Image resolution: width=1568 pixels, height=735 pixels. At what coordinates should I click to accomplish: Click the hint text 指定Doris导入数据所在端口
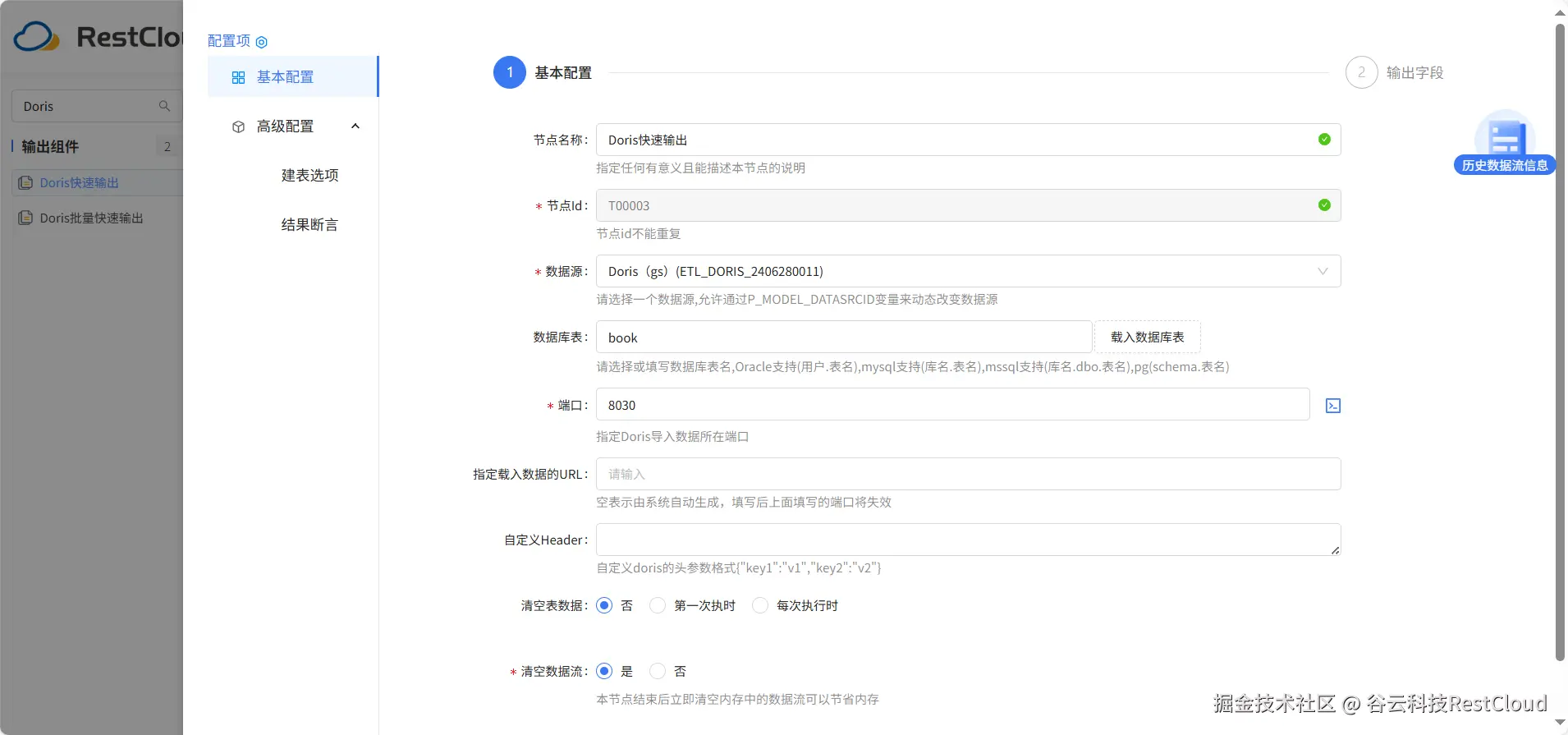(672, 437)
